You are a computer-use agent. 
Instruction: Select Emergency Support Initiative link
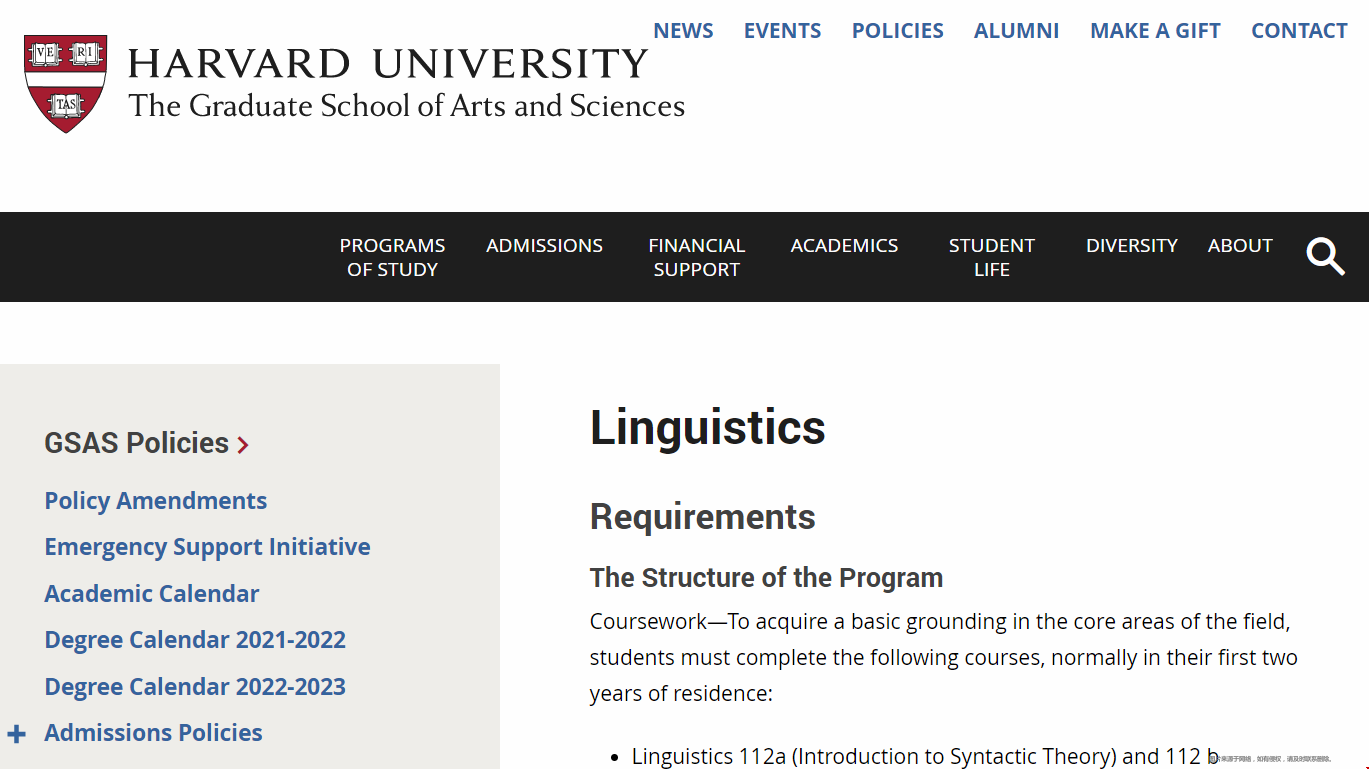207,547
